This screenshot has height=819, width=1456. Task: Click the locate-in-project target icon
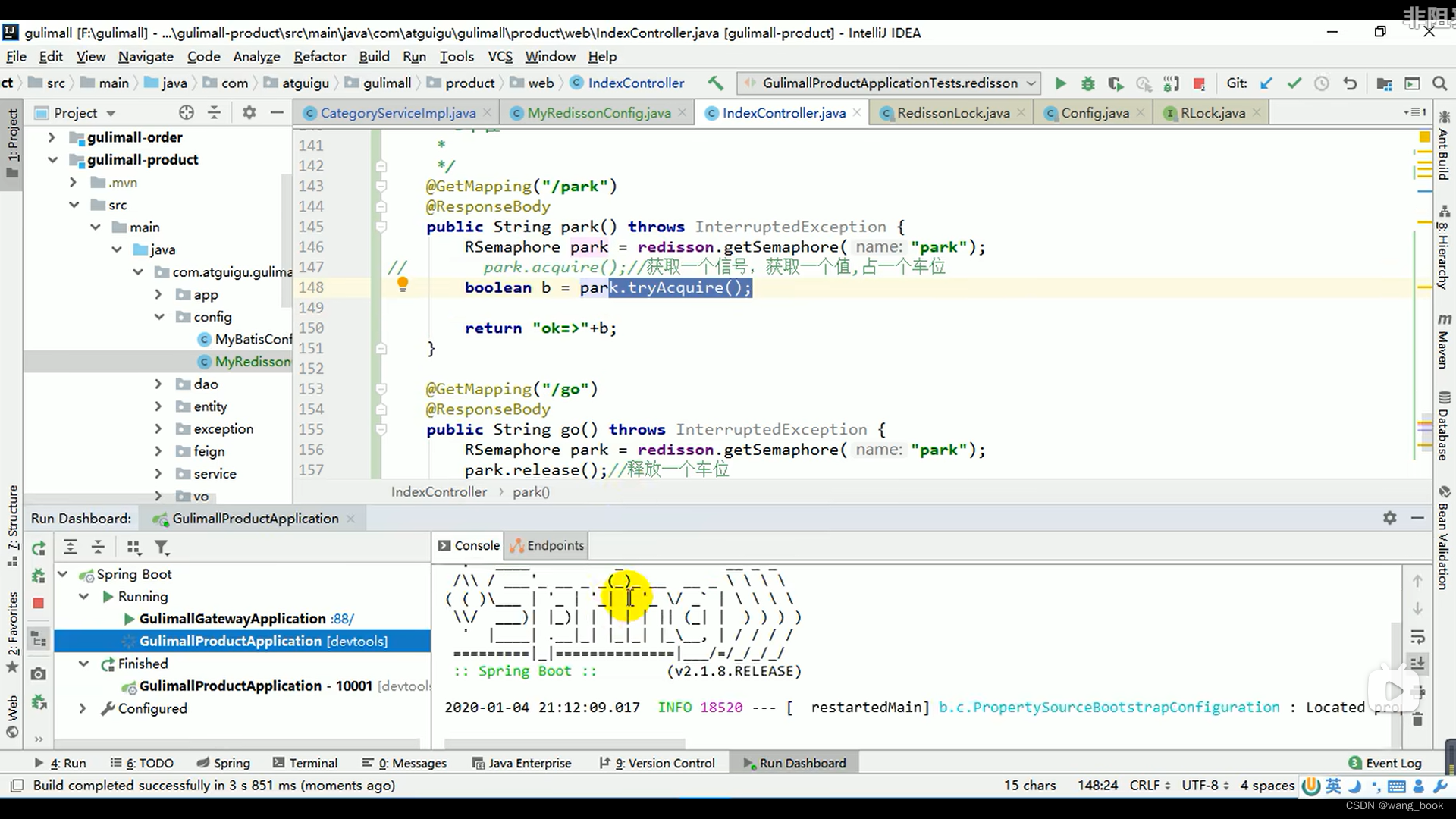pos(187,112)
